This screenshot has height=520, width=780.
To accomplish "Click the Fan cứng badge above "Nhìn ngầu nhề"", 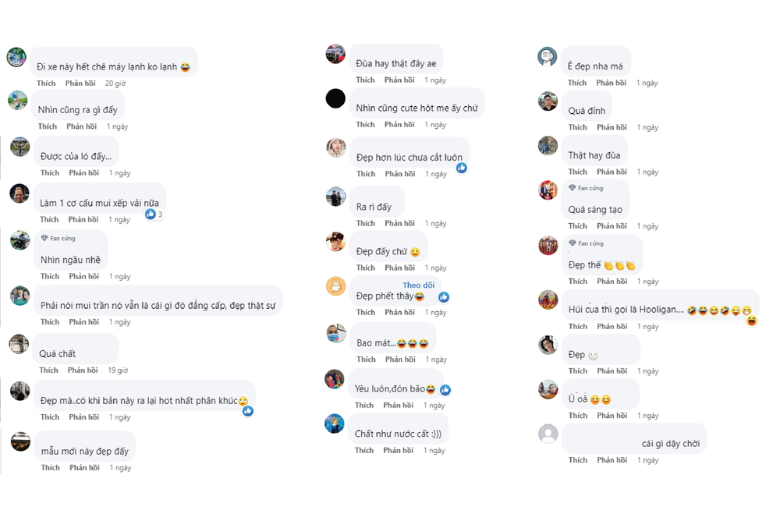I will [58, 239].
